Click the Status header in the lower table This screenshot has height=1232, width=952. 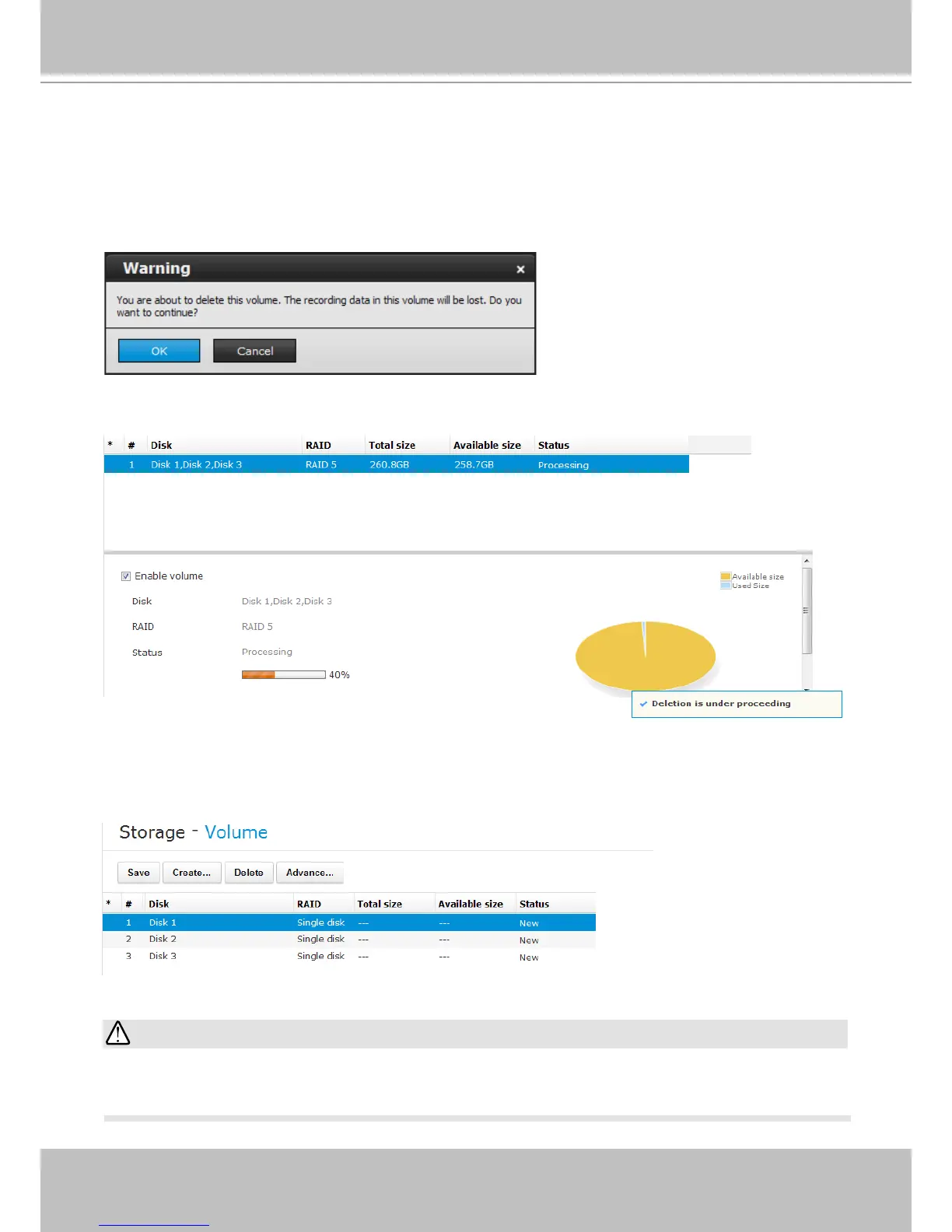pyautogui.click(x=534, y=904)
